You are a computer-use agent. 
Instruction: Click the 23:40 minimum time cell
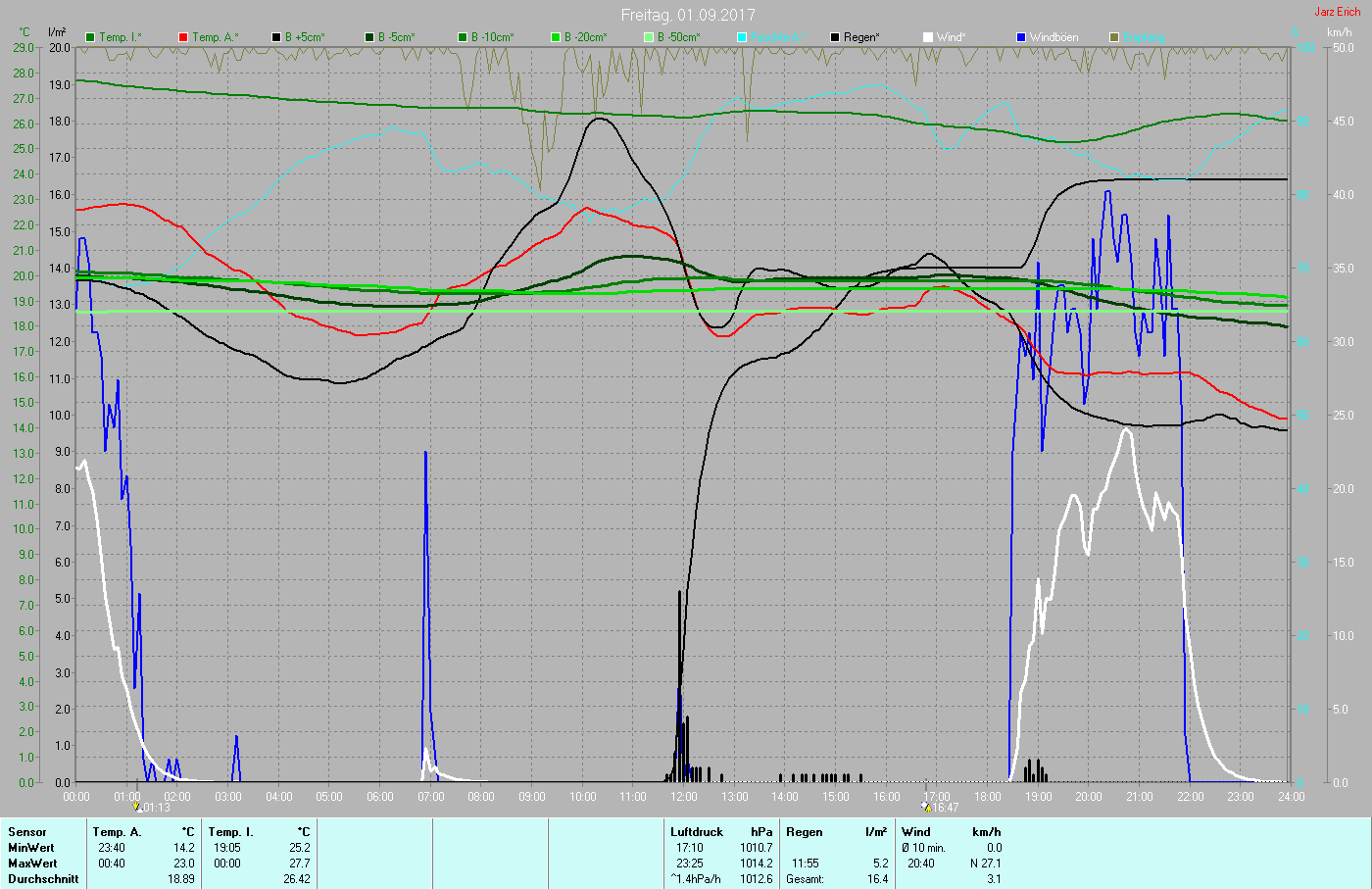pyautogui.click(x=112, y=848)
